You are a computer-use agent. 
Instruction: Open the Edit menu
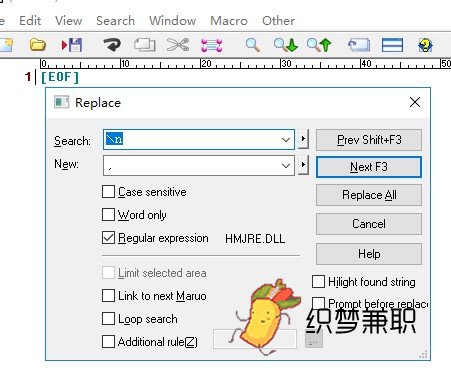30,21
